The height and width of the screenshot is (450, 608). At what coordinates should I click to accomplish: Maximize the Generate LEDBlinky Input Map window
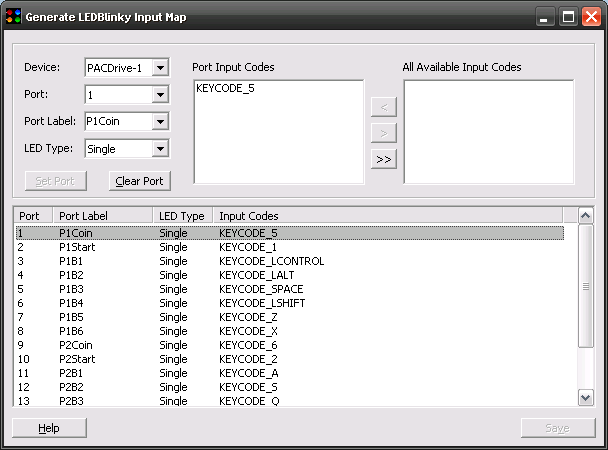[568, 17]
